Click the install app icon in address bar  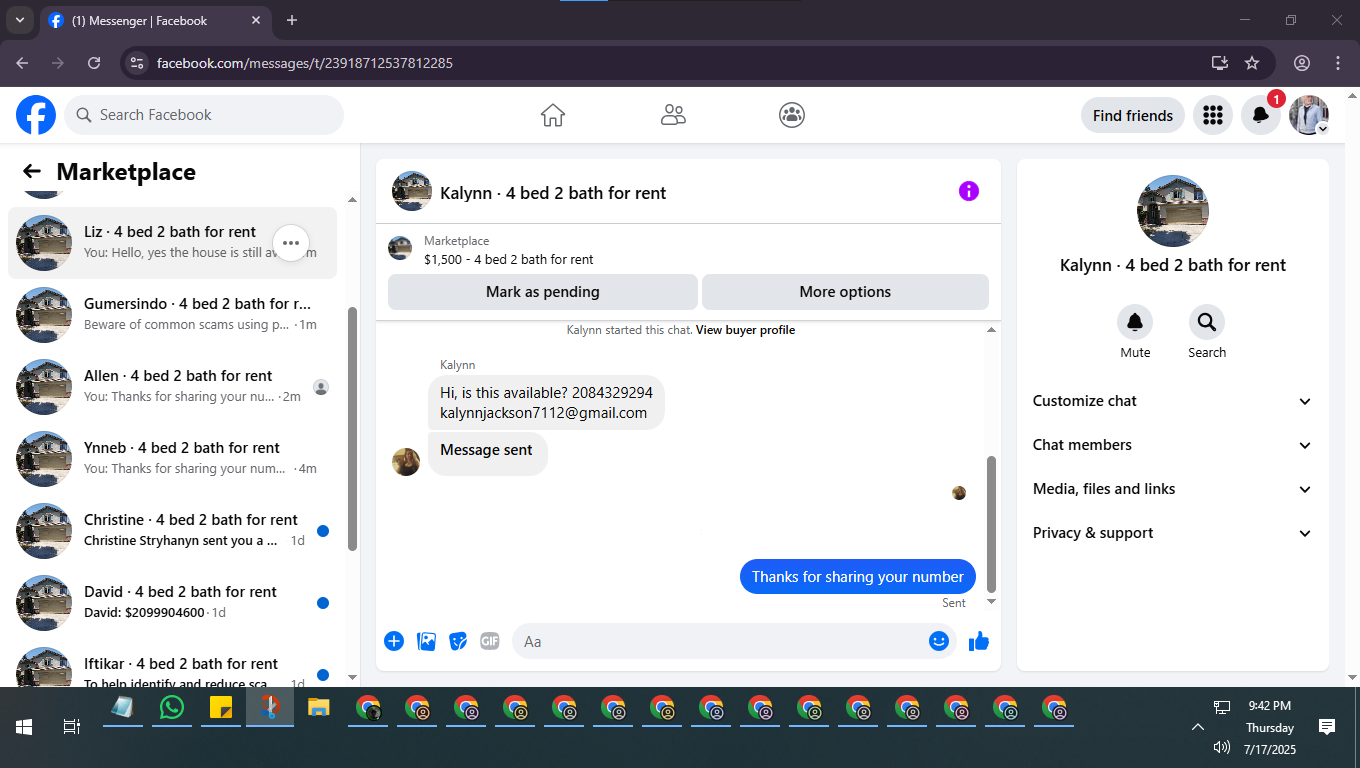[1220, 63]
